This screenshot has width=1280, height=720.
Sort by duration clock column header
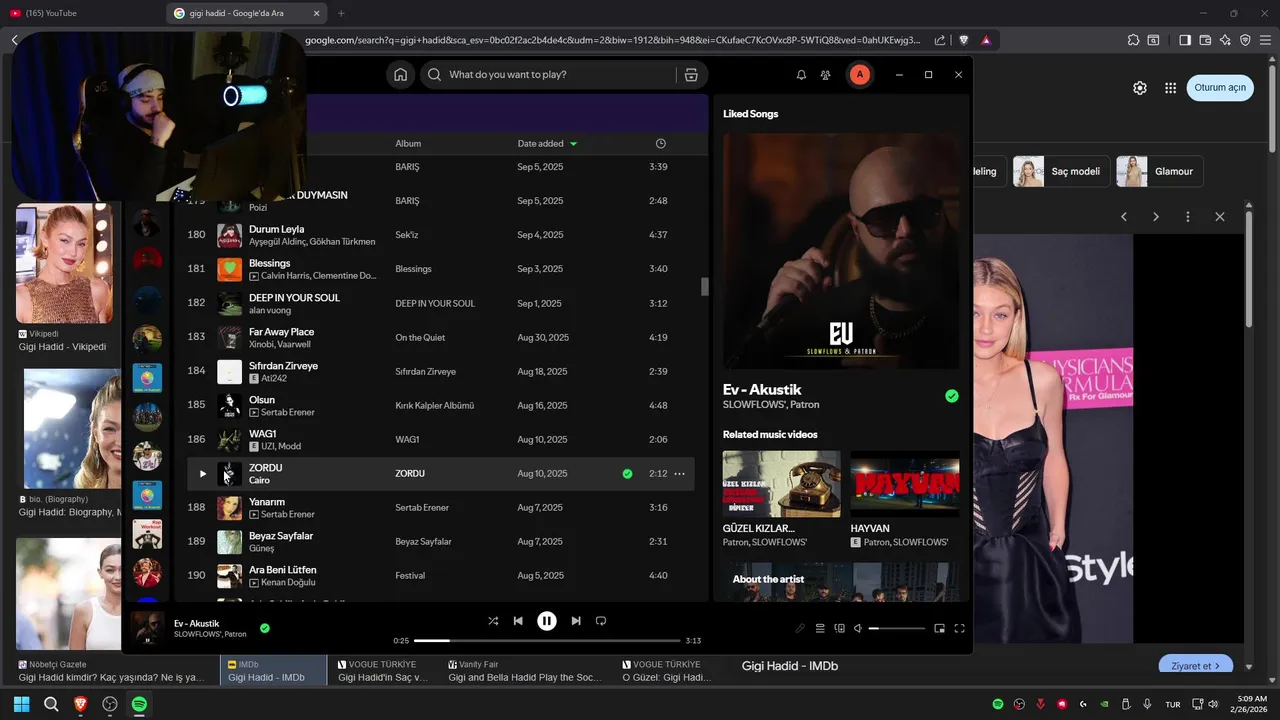point(660,144)
